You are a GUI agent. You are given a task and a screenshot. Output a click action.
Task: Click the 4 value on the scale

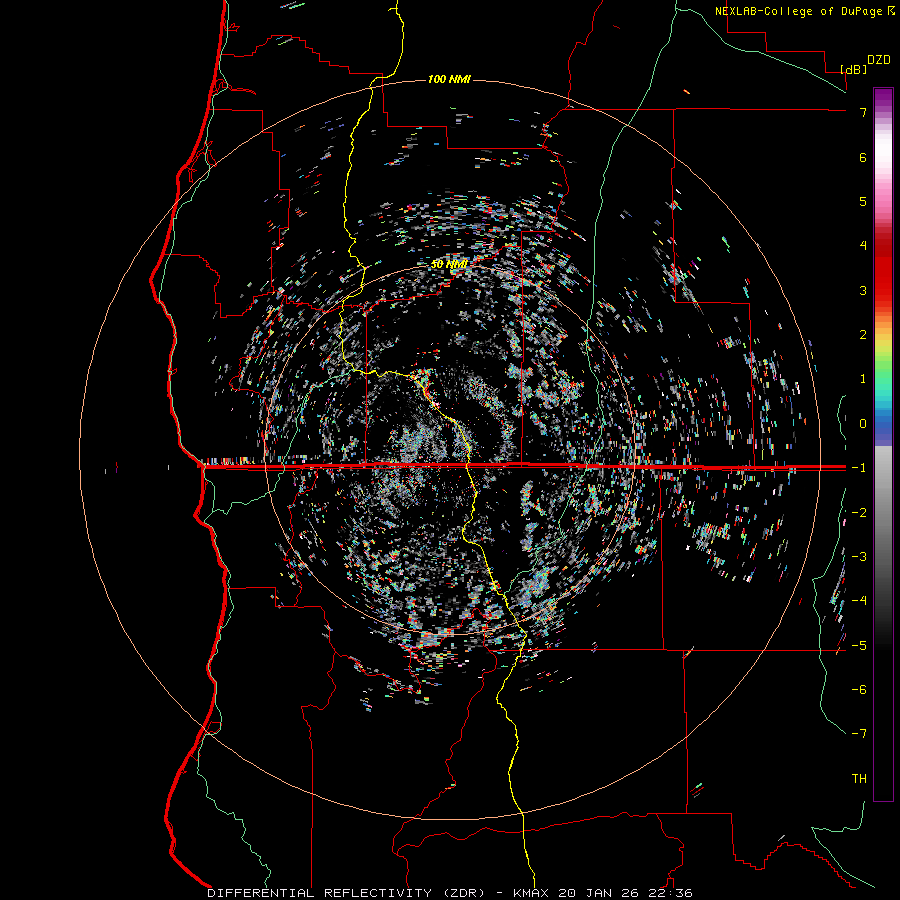point(863,246)
